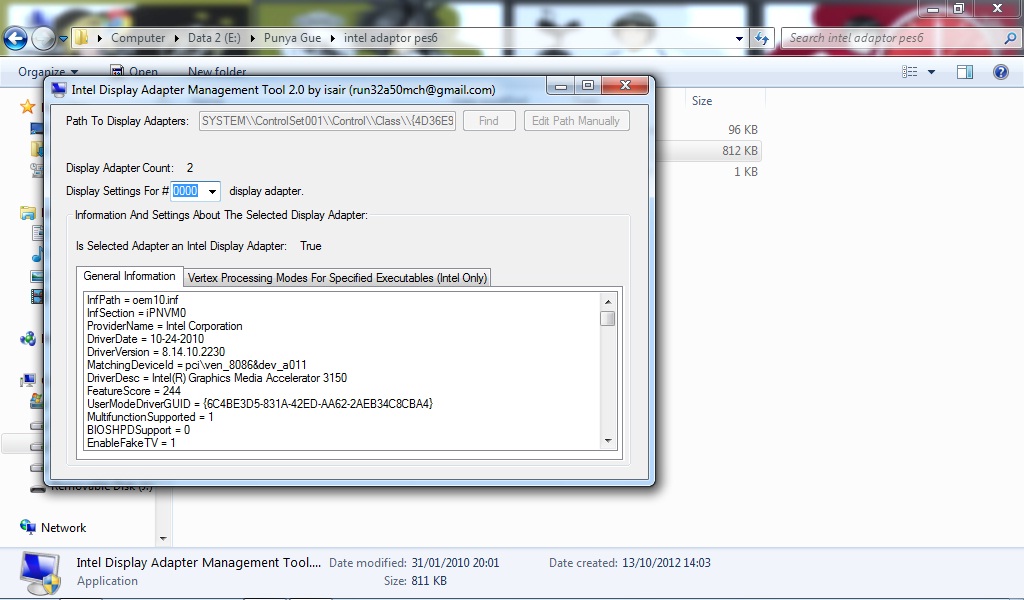Click Data 2 (E:) breadcrumb segment

(214, 38)
